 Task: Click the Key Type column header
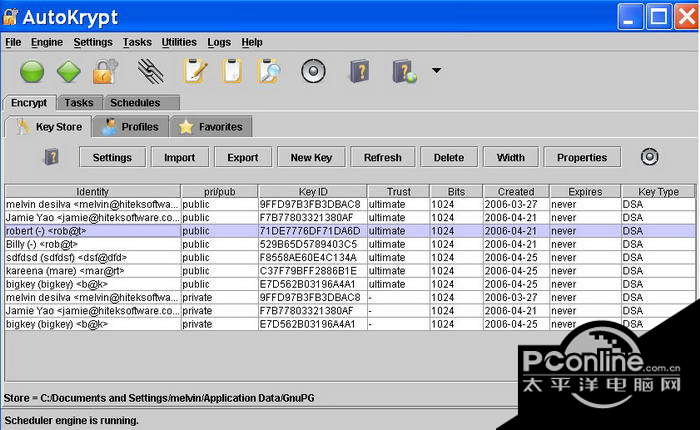[x=658, y=192]
